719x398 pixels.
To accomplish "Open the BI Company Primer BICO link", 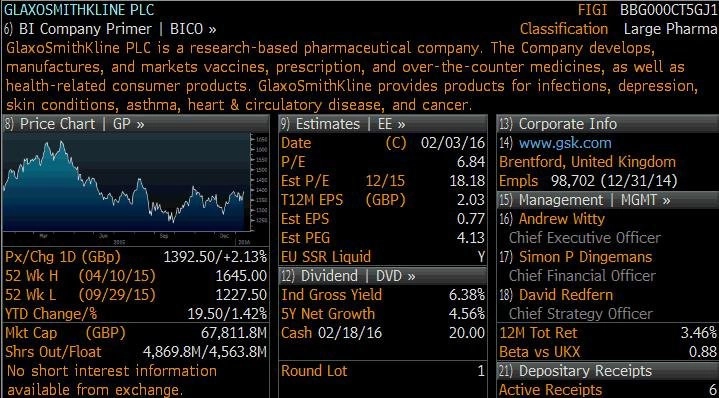I will click(110, 29).
